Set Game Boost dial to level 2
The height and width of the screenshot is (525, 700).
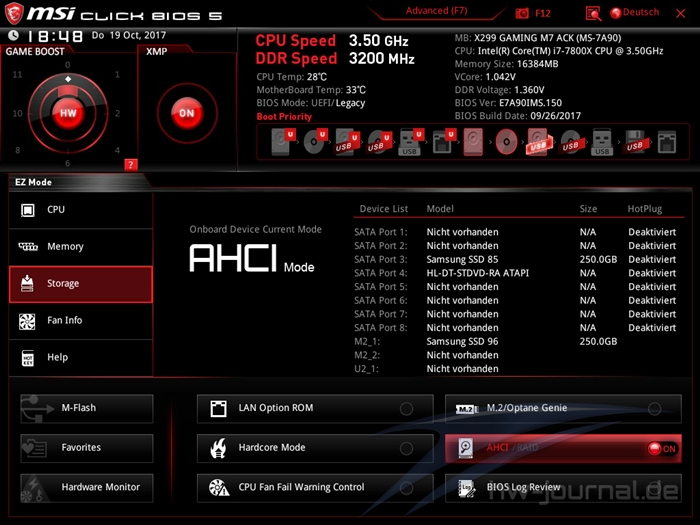point(117,113)
